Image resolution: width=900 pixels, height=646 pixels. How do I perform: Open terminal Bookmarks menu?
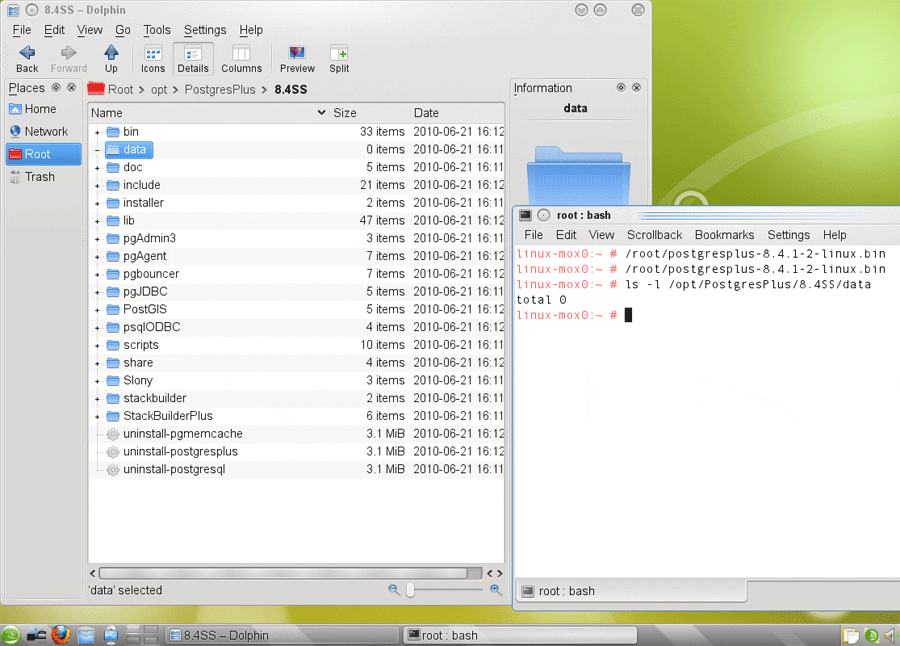[724, 235]
